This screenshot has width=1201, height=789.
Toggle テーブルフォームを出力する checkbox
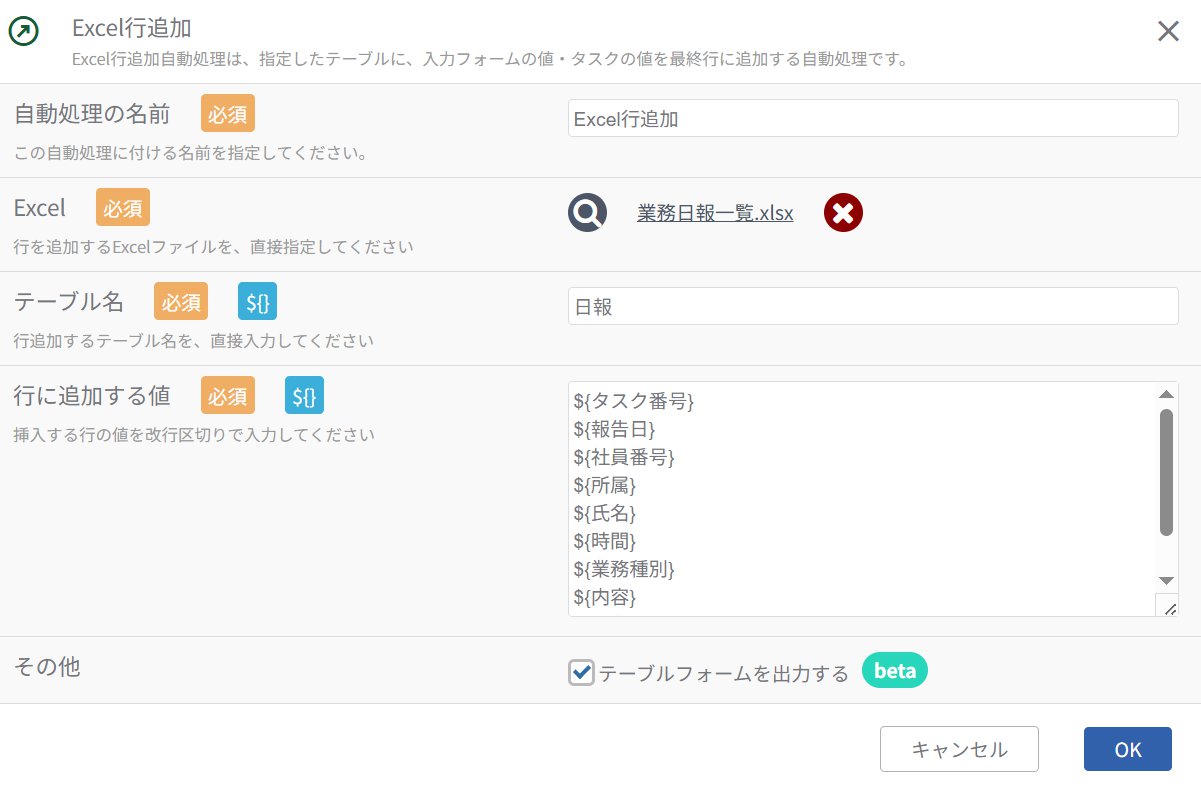[581, 672]
